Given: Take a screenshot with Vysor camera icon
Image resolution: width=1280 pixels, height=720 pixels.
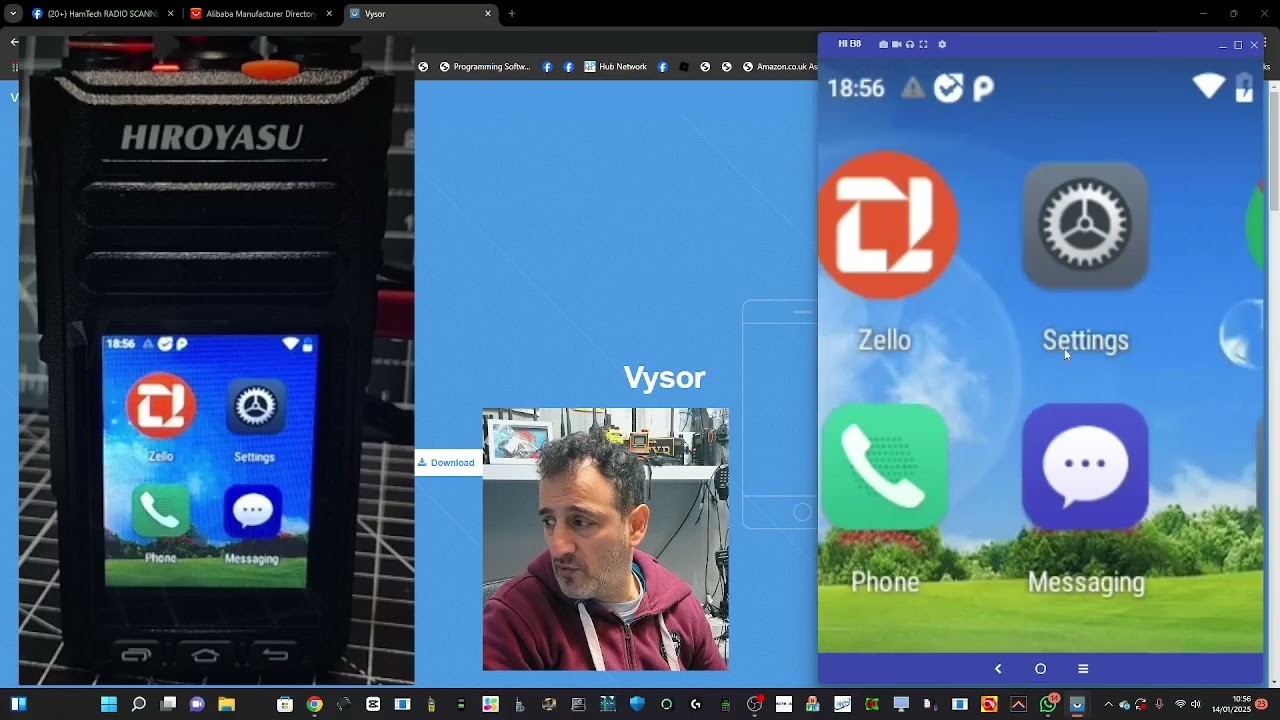Looking at the screenshot, I should tap(883, 44).
